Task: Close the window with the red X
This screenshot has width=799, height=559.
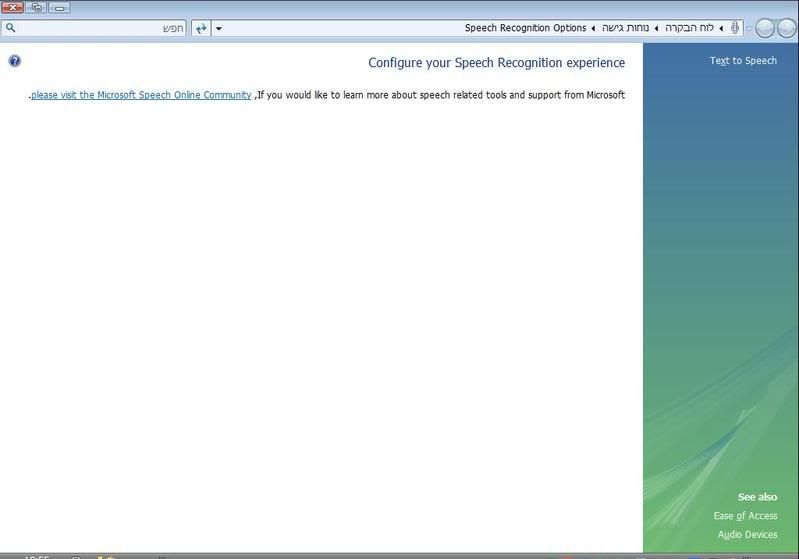Action: 12,8
